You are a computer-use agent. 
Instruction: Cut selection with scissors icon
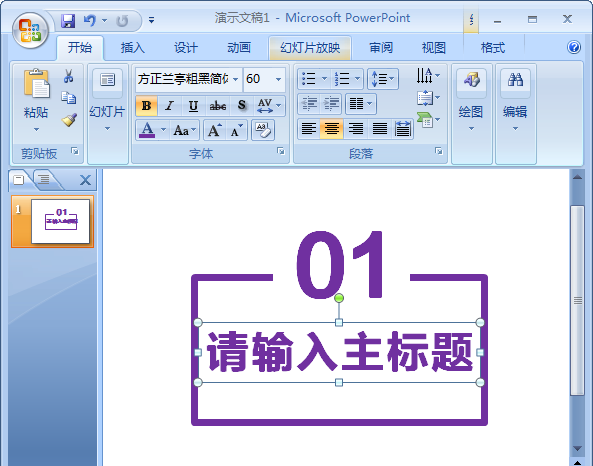[x=68, y=76]
